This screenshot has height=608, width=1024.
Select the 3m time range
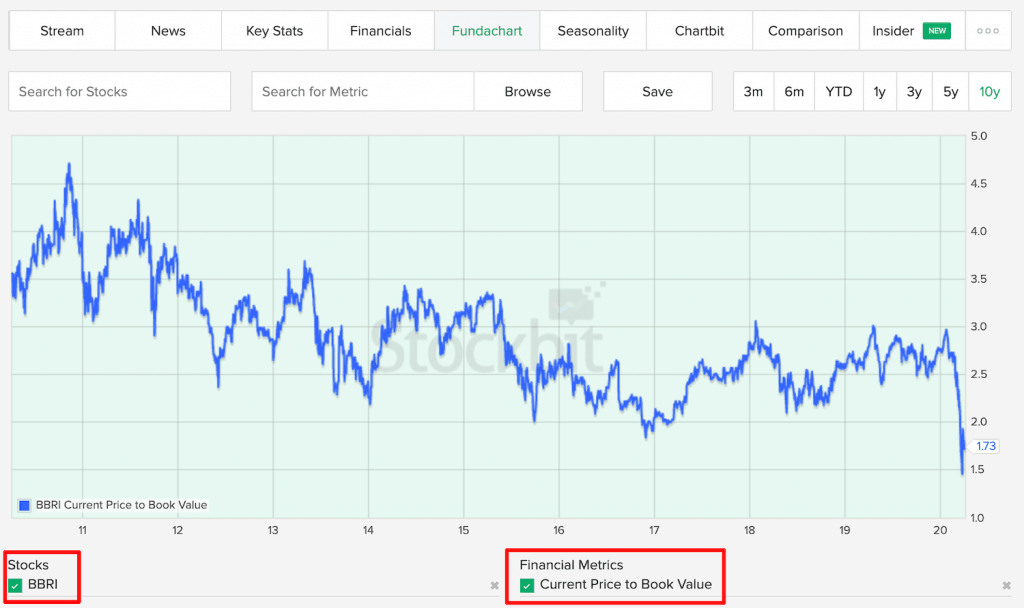click(x=753, y=91)
